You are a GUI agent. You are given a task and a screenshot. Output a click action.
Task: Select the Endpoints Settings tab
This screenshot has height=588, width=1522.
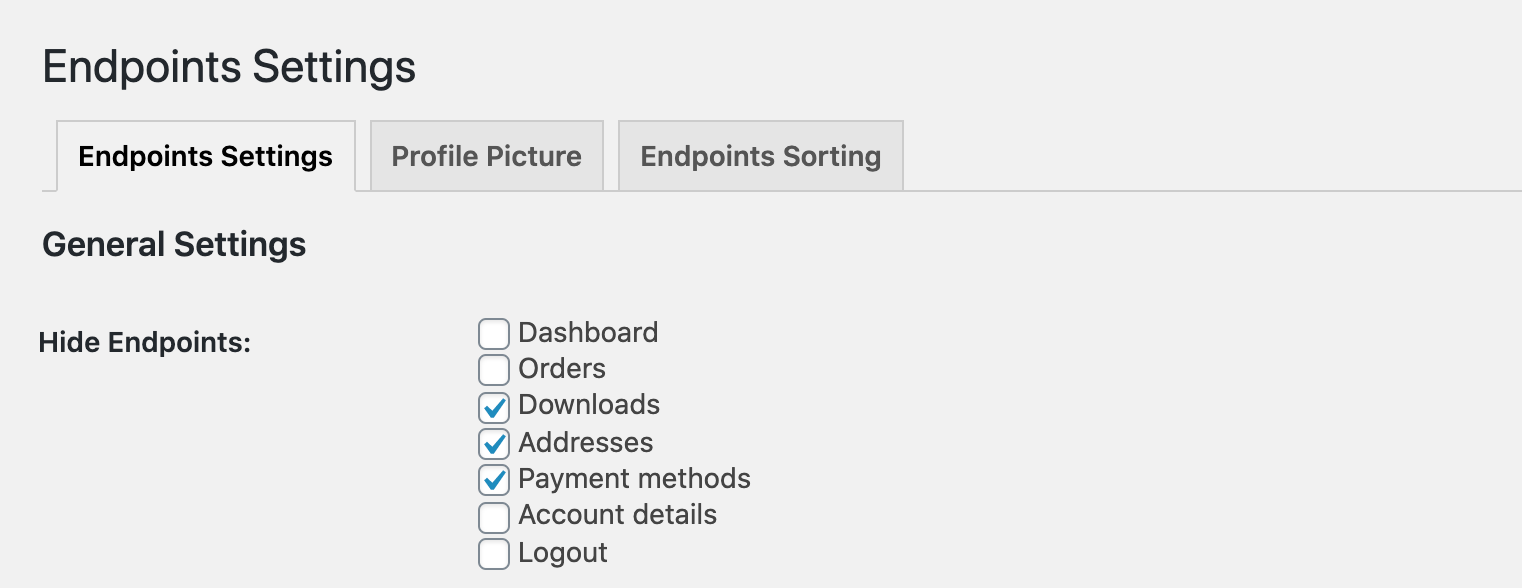point(205,156)
